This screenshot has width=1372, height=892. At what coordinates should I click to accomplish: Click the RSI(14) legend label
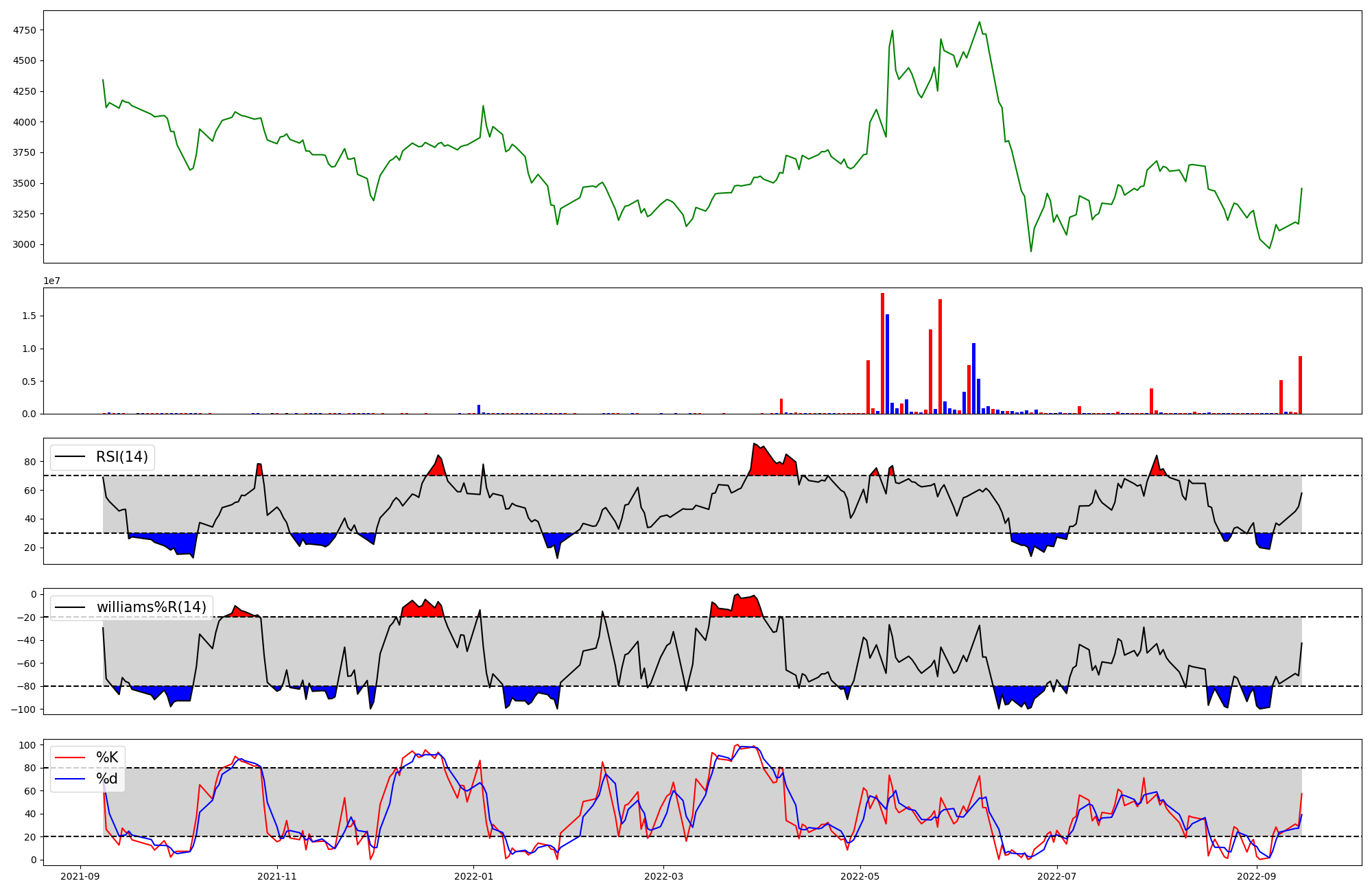point(121,457)
